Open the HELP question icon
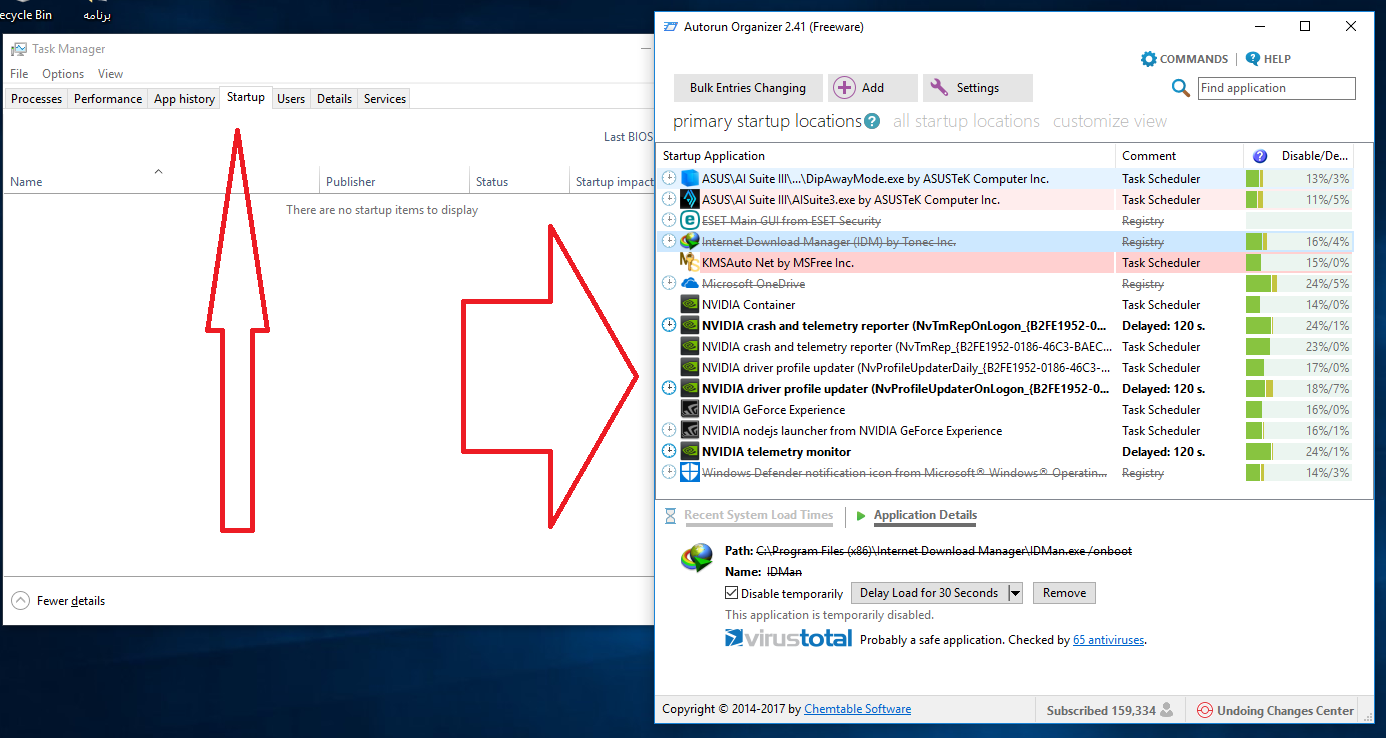The image size is (1386, 738). click(1252, 59)
